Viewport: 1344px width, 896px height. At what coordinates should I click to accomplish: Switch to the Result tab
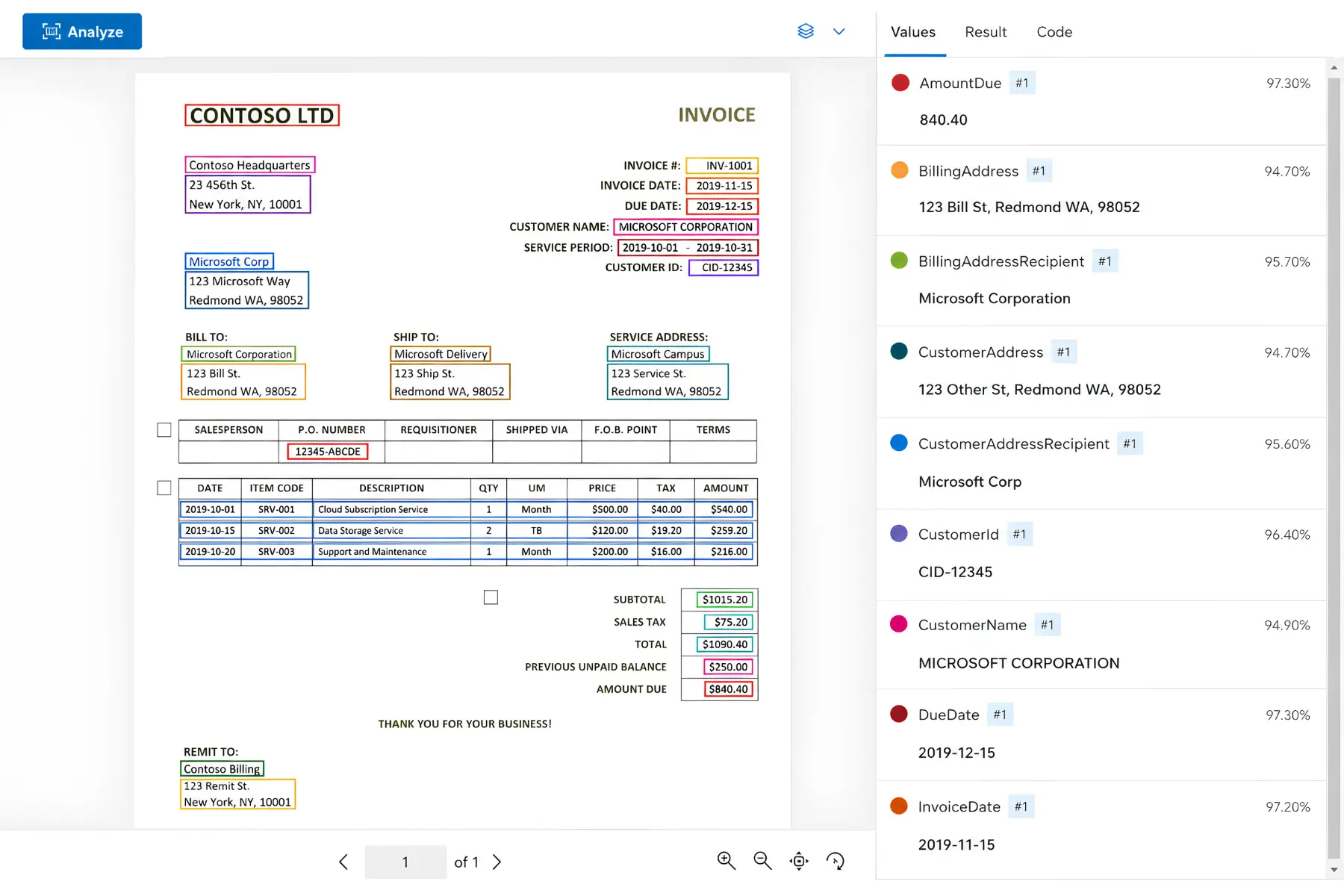tap(986, 32)
